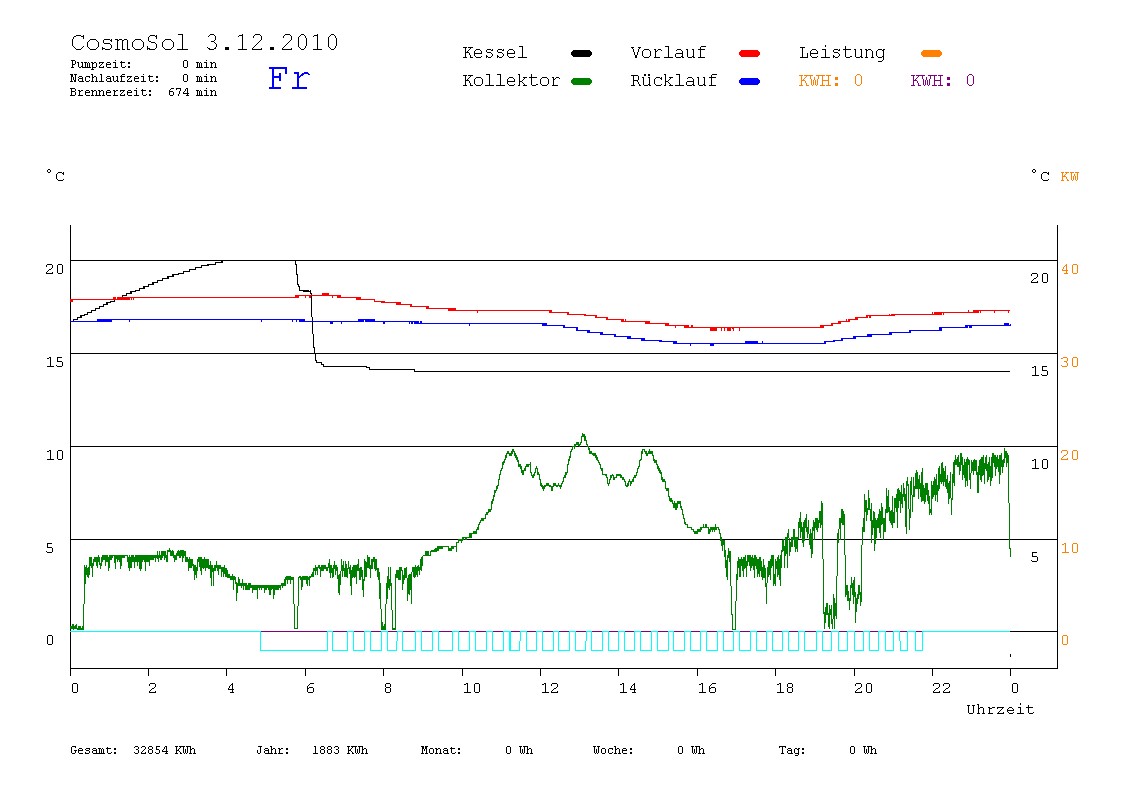Click the 'Tag:' footer label
This screenshot has height=812, width=1148.
(x=791, y=750)
